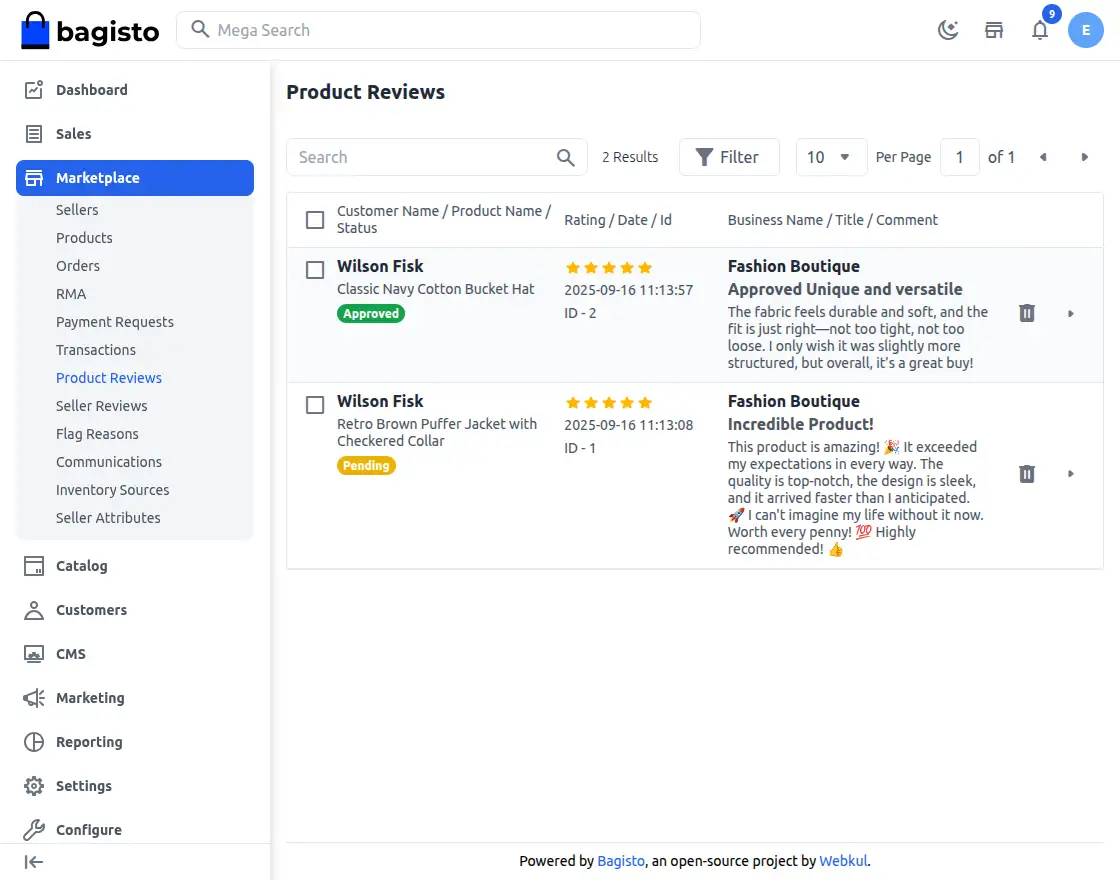Toggle dark mode with the moon icon

click(x=947, y=30)
